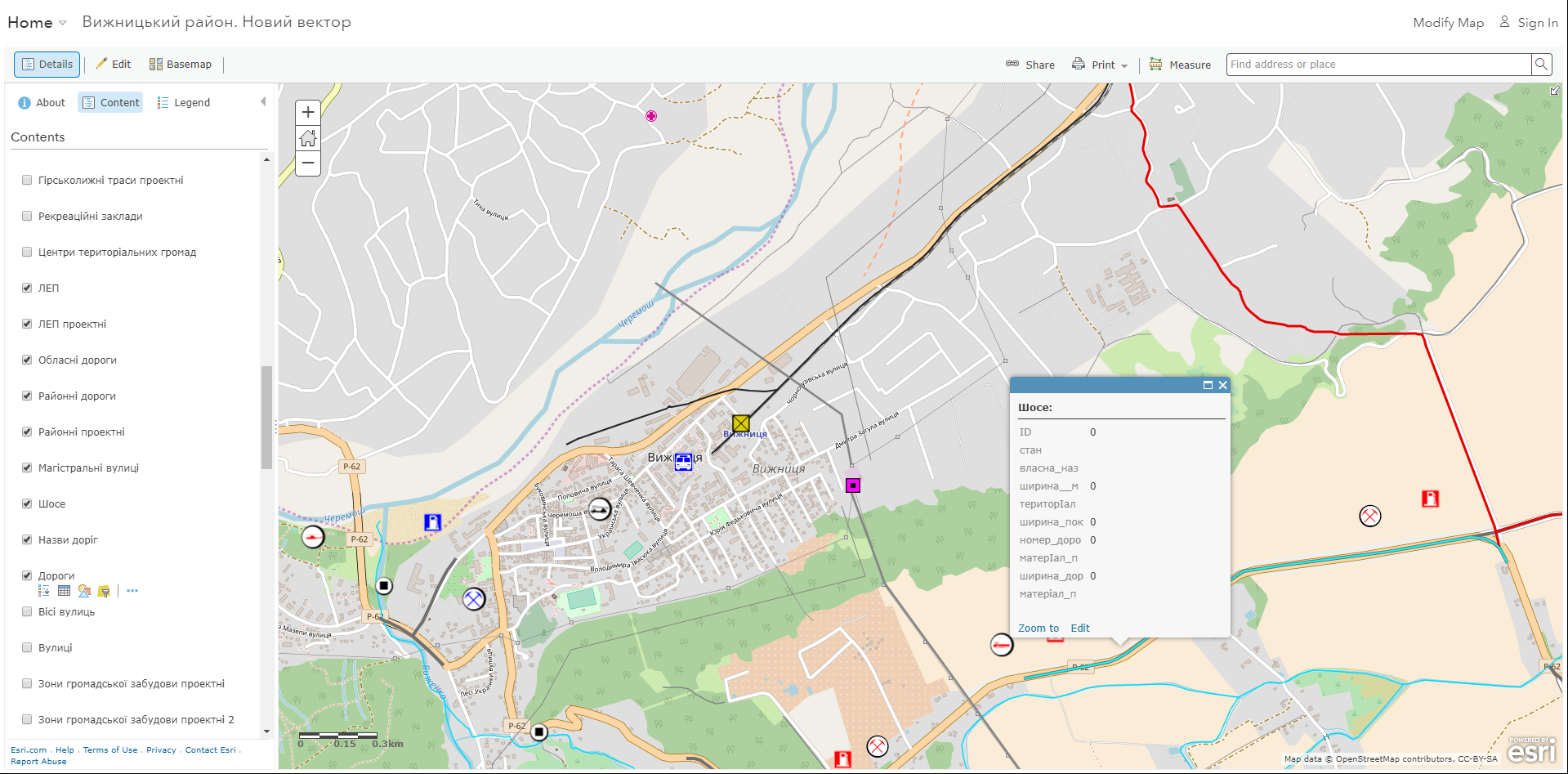This screenshot has height=774, width=1568.
Task: Open the About tab
Action: tap(41, 102)
